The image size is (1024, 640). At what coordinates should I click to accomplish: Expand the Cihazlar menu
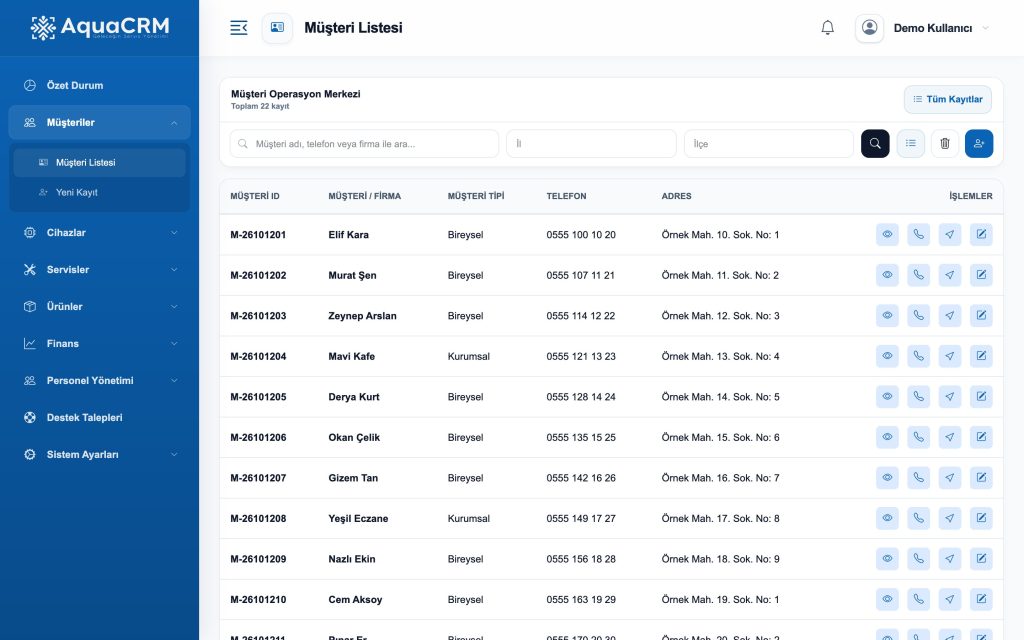99,232
